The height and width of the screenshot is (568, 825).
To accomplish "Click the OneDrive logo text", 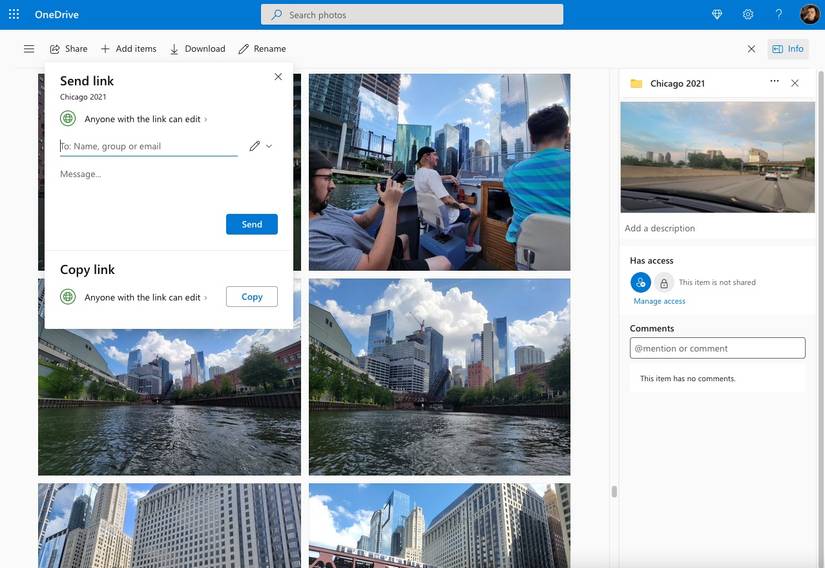I will click(x=56, y=15).
